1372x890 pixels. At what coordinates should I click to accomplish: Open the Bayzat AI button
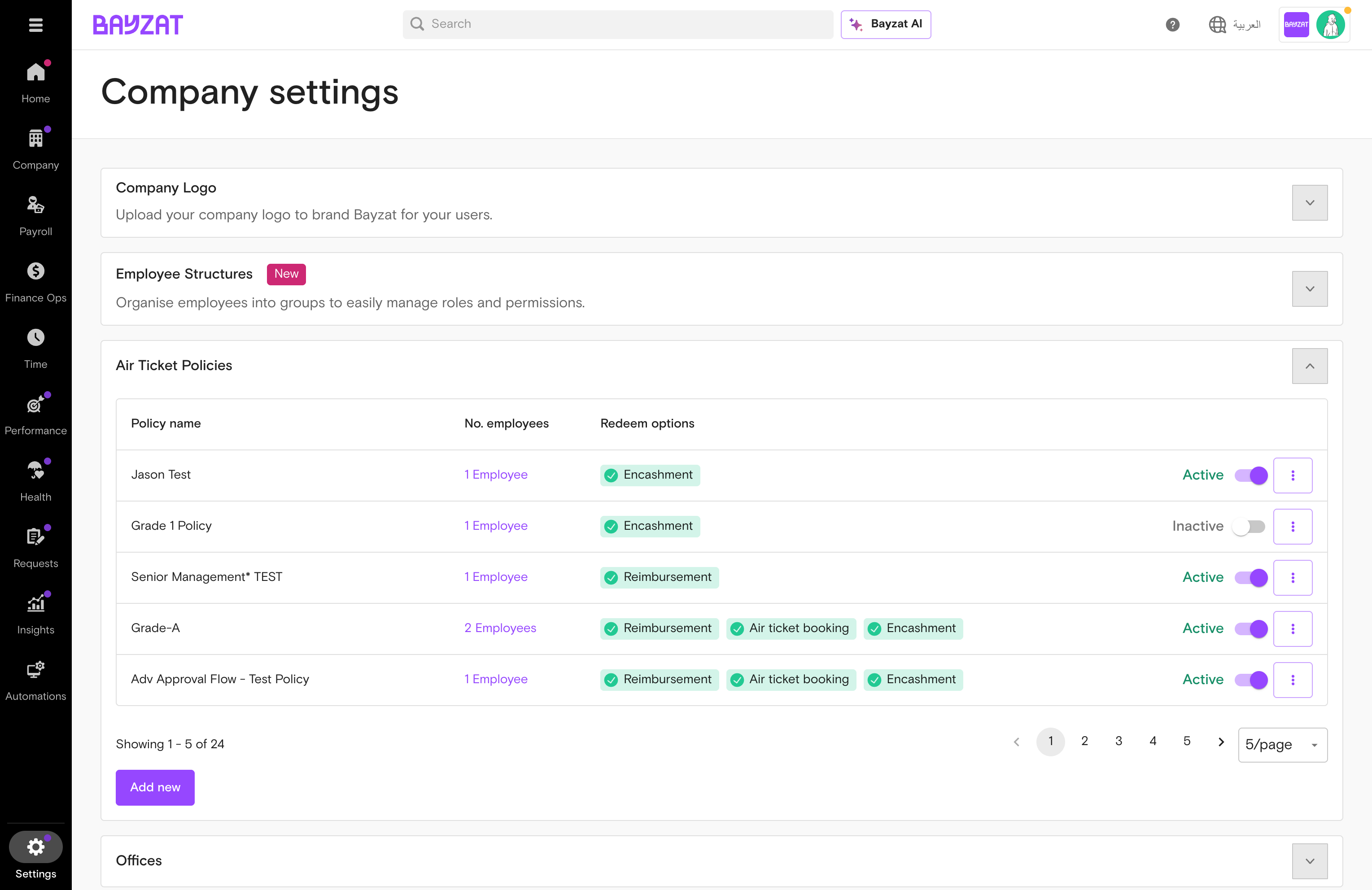click(x=886, y=24)
